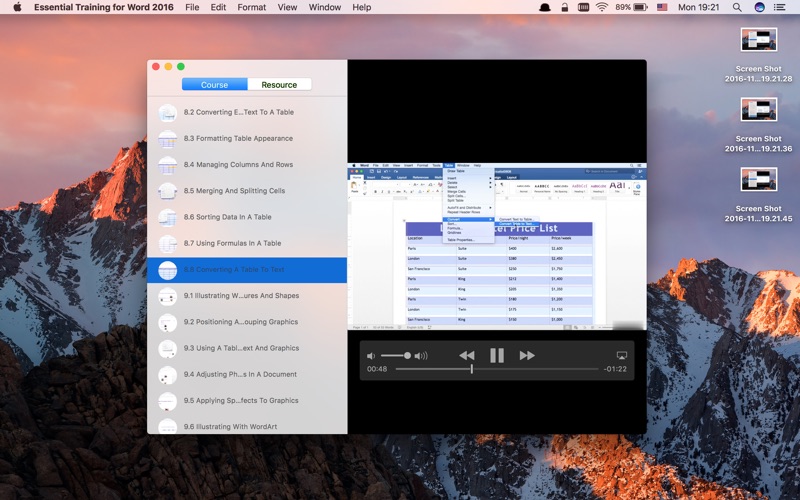Select desktop file Screen Shot 2016-11...19.21.28
Screen dimensions: 800x500
point(759,55)
